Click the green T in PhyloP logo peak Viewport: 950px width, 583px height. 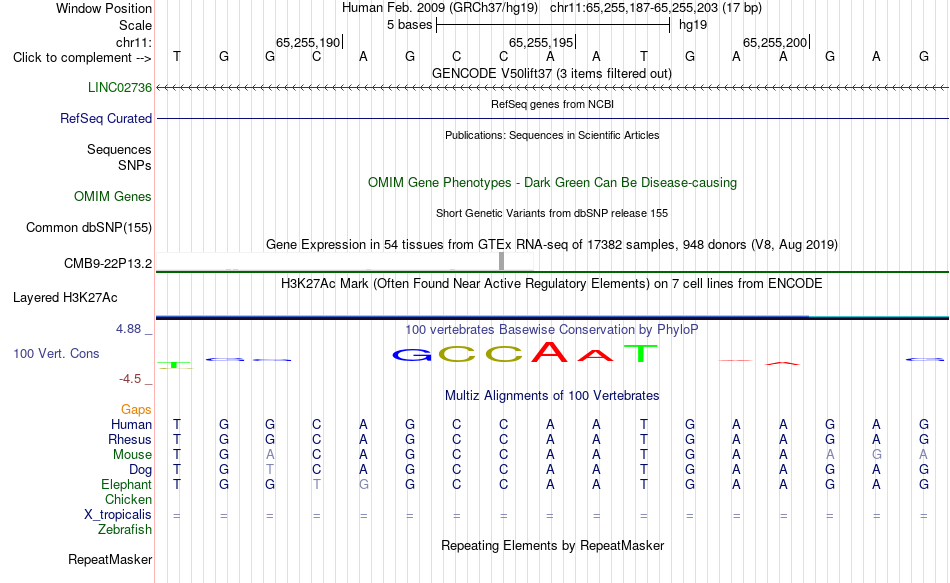tap(642, 353)
